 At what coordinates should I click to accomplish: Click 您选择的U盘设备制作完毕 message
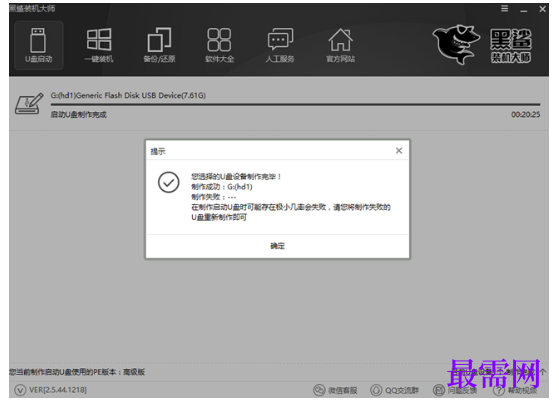point(236,176)
